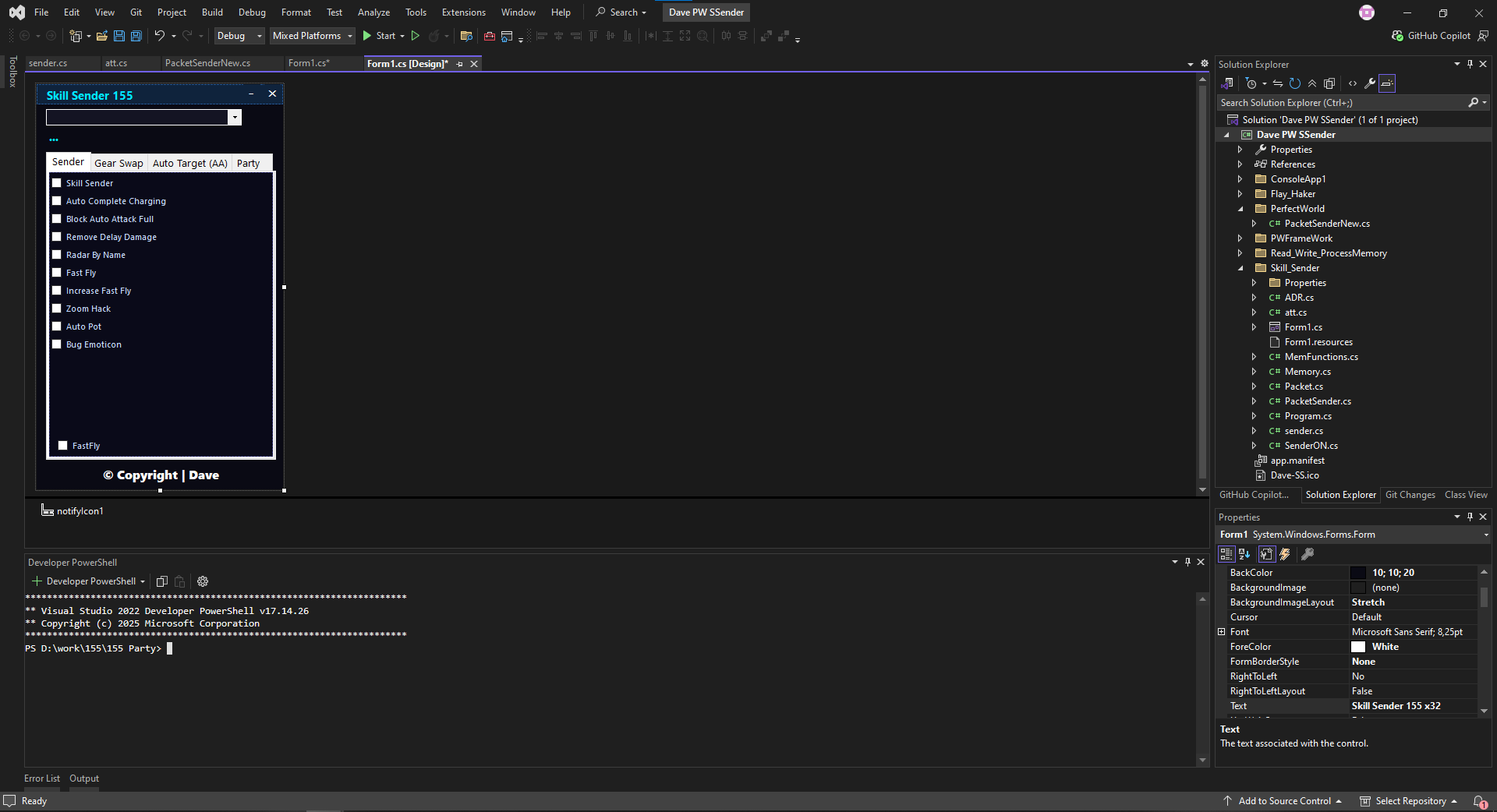Click Switch Views icon in Solution Explorer
Viewport: 1497px width, 812px height.
tap(1227, 83)
